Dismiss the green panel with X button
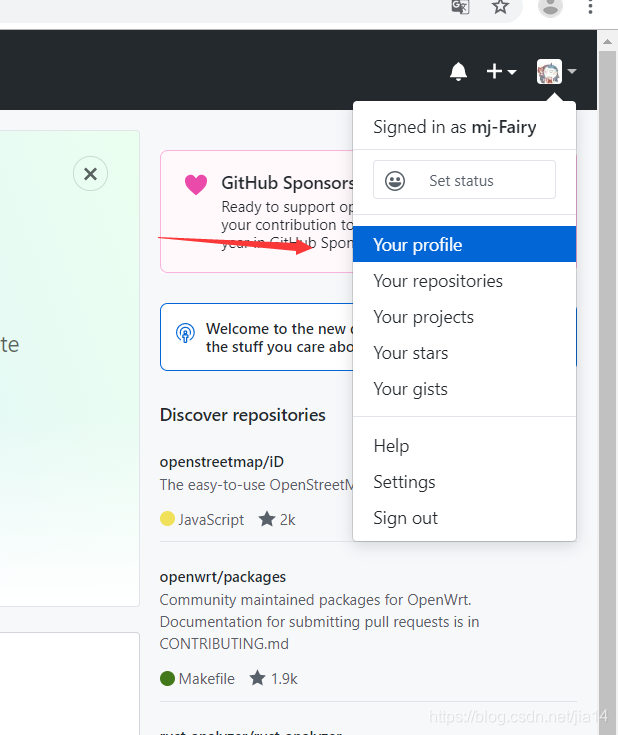Screen dimensions: 618x735 (90, 173)
